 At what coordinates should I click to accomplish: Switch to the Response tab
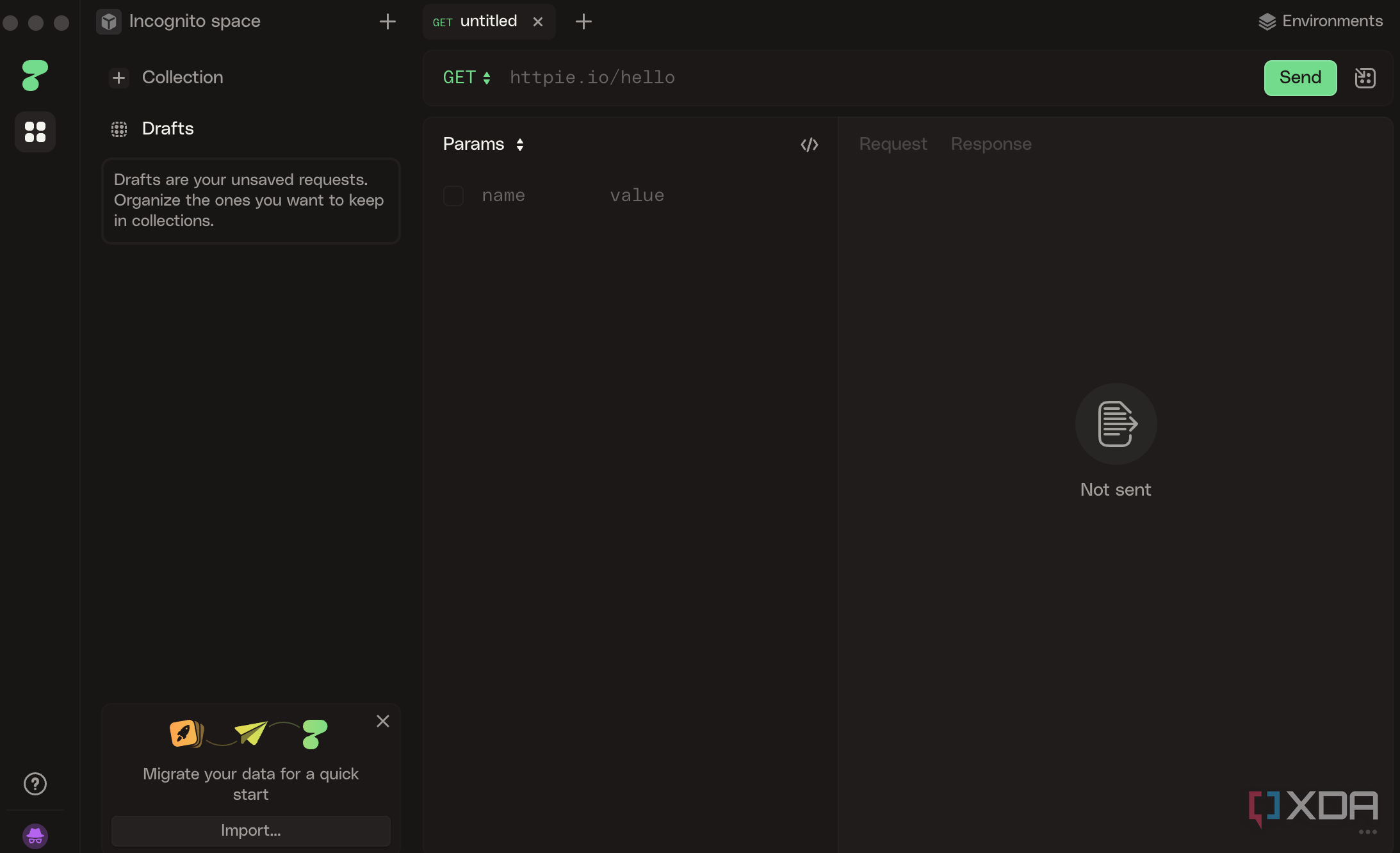point(990,144)
